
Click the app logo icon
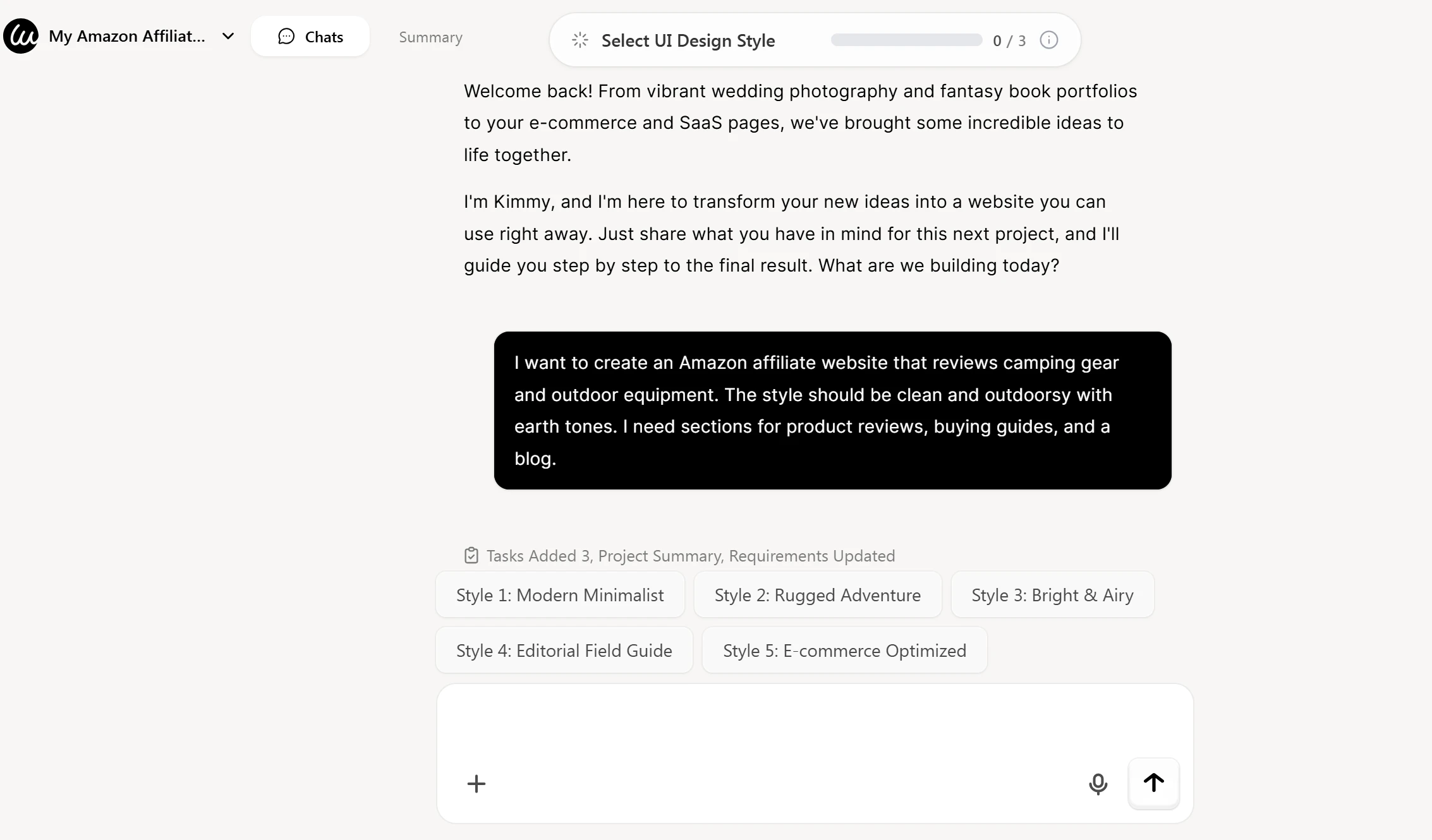point(21,36)
